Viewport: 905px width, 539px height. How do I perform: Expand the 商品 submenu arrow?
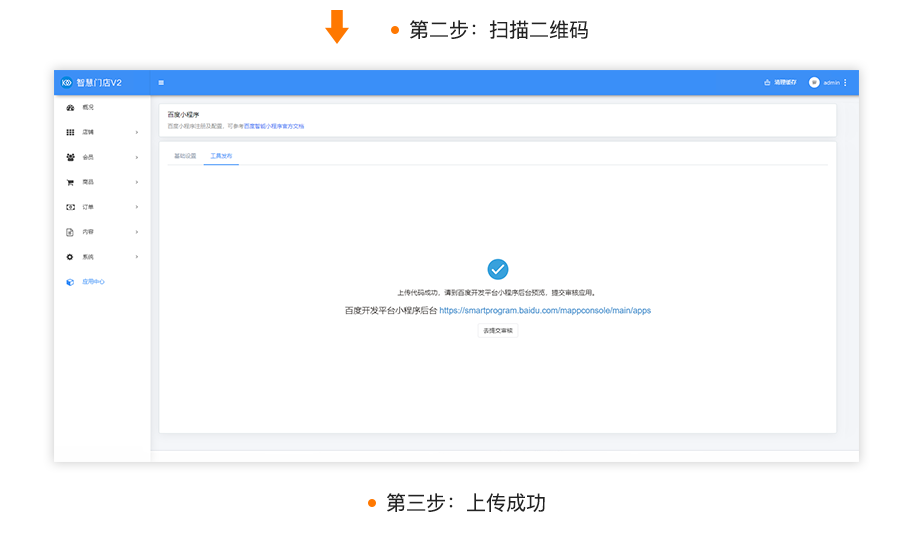coord(137,182)
